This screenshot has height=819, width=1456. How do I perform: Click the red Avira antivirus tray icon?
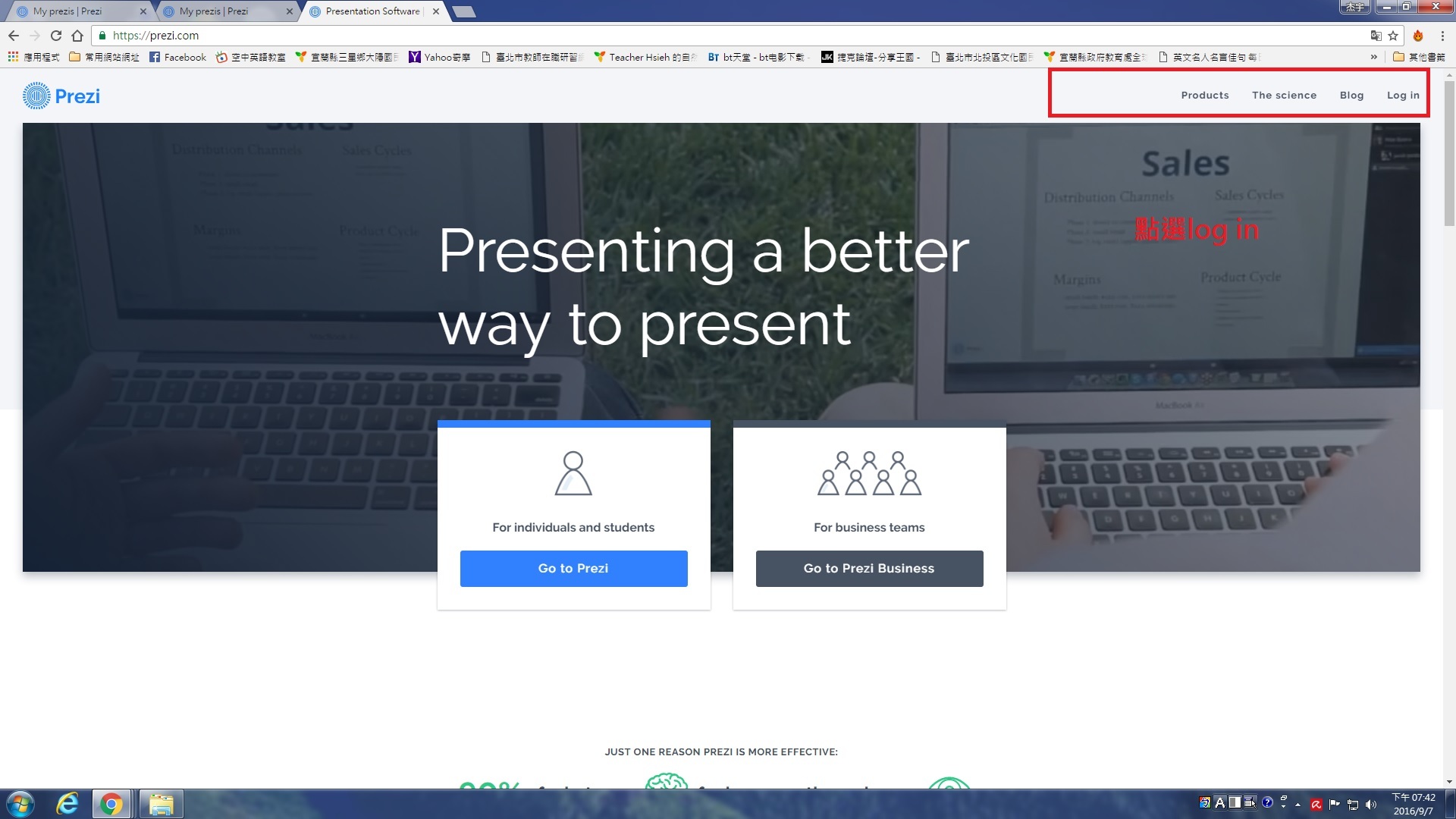pyautogui.click(x=1316, y=804)
